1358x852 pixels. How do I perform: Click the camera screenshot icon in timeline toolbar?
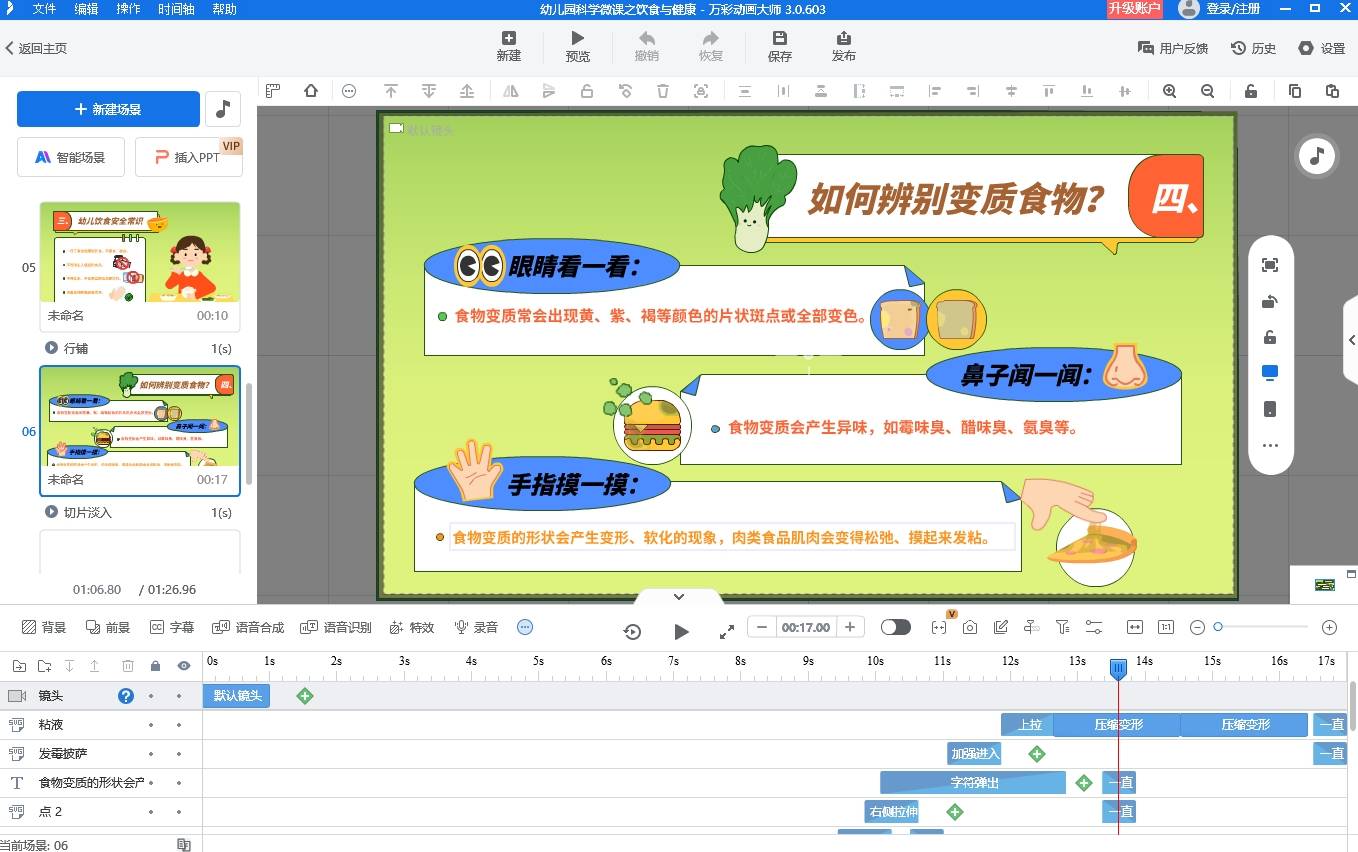coord(970,627)
